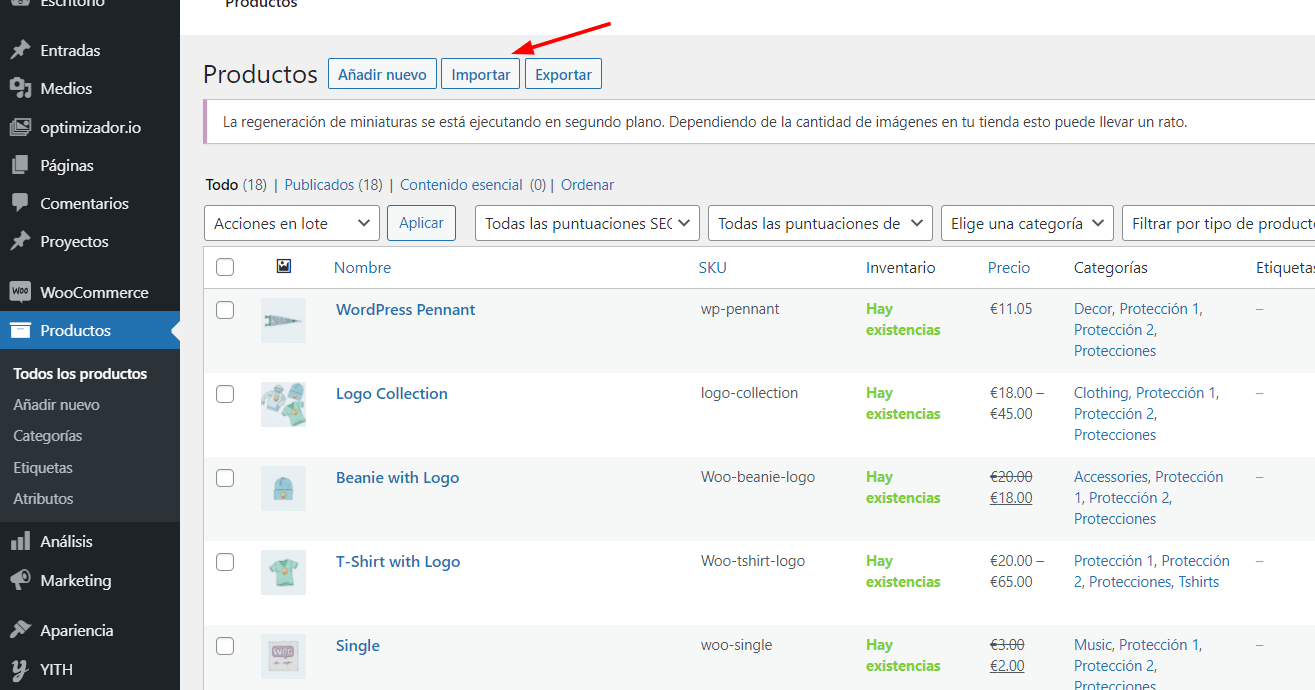The image size is (1315, 690).
Task: Open Filtrar por tipo de producto dropdown
Action: (1219, 223)
